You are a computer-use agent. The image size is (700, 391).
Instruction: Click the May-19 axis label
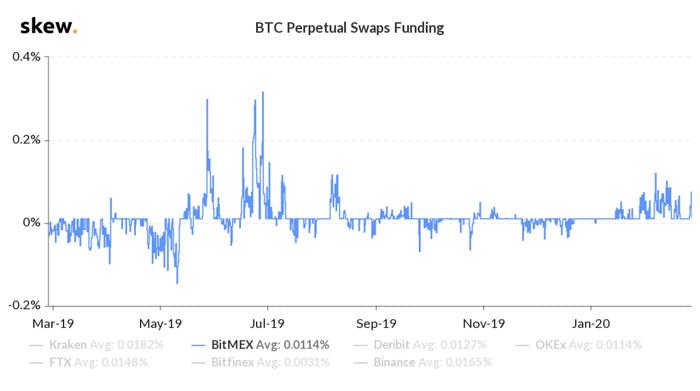[x=160, y=324]
